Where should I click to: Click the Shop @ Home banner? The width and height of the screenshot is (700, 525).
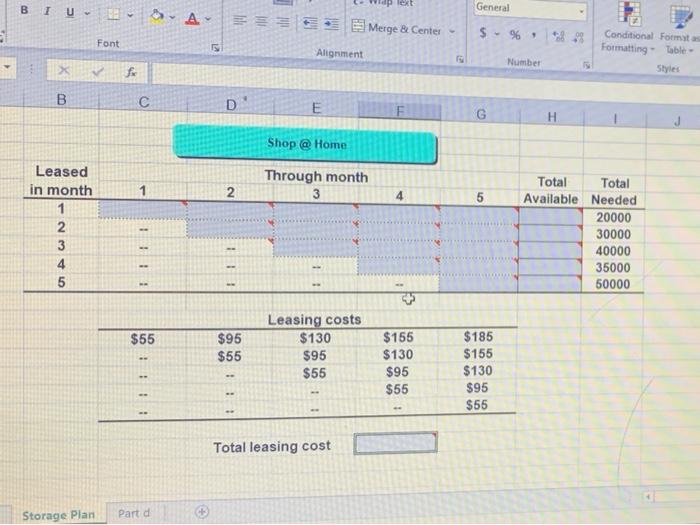(306, 144)
